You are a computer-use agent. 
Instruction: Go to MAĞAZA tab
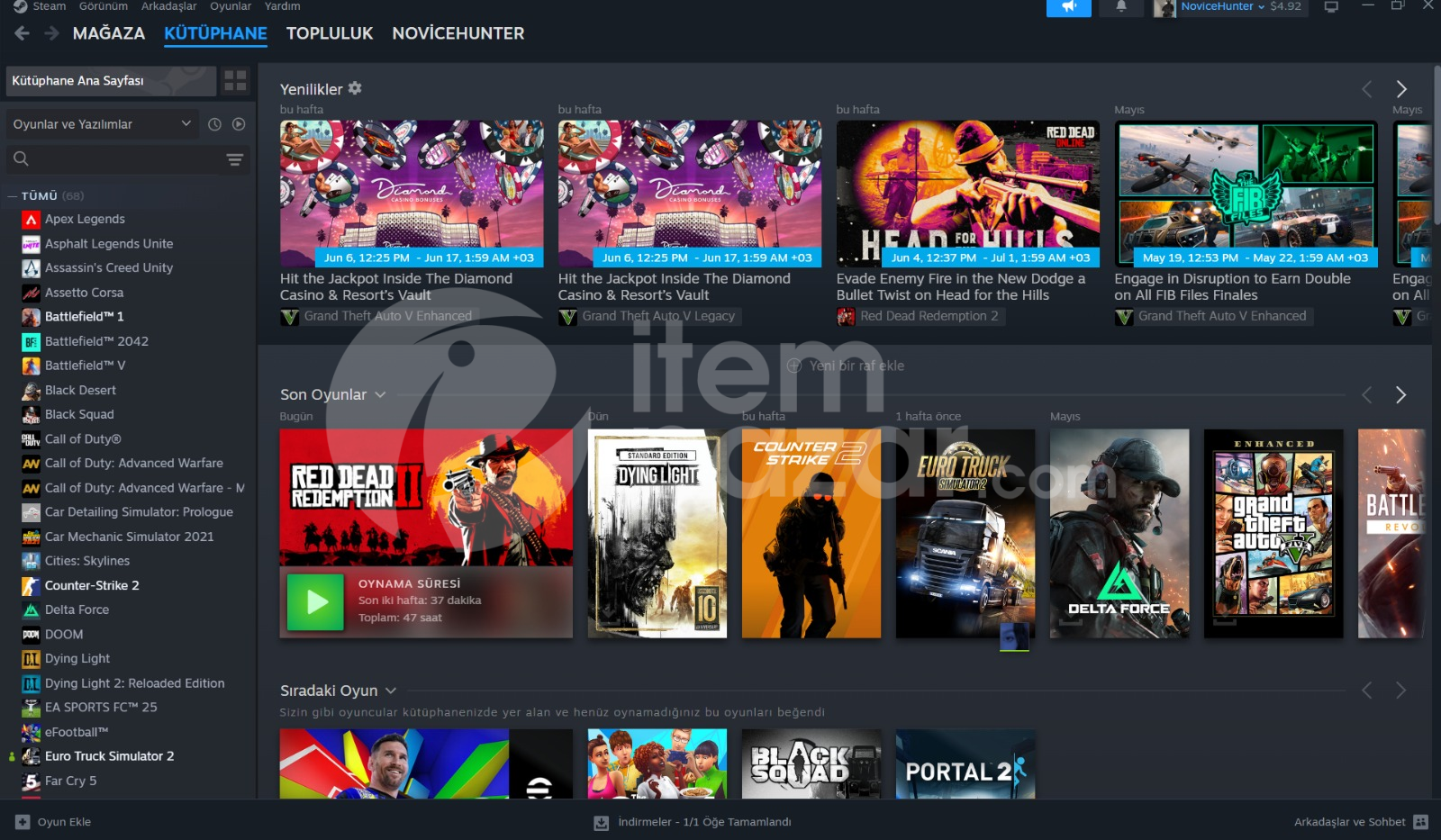click(x=109, y=33)
